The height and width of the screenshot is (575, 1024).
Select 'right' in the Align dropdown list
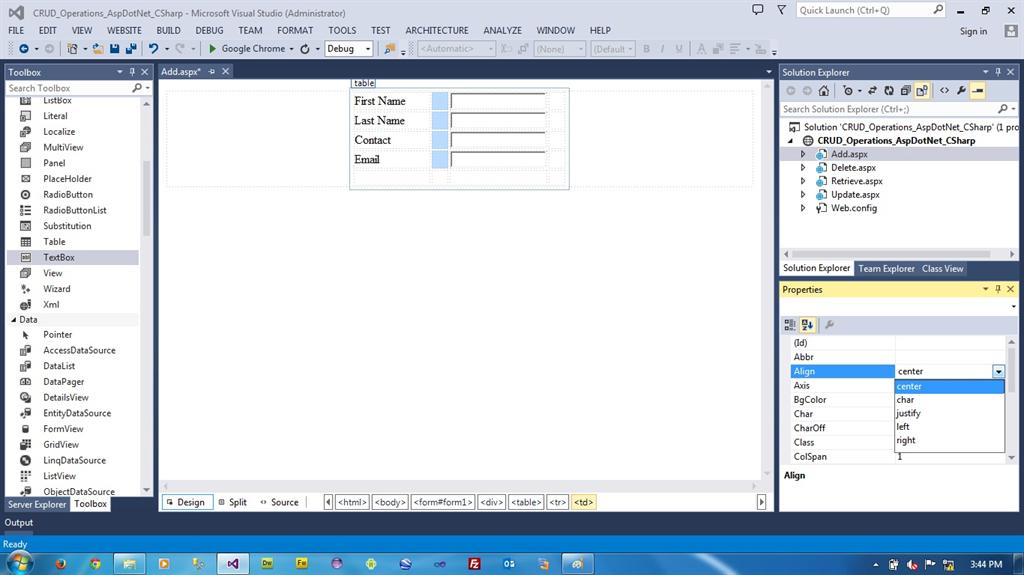click(x=949, y=440)
